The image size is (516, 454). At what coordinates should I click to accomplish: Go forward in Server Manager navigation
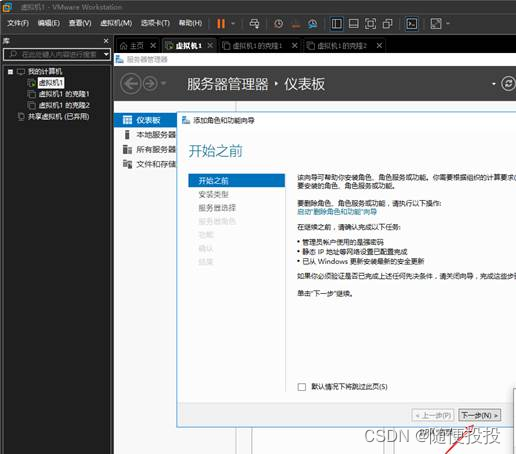pyautogui.click(x=150, y=84)
